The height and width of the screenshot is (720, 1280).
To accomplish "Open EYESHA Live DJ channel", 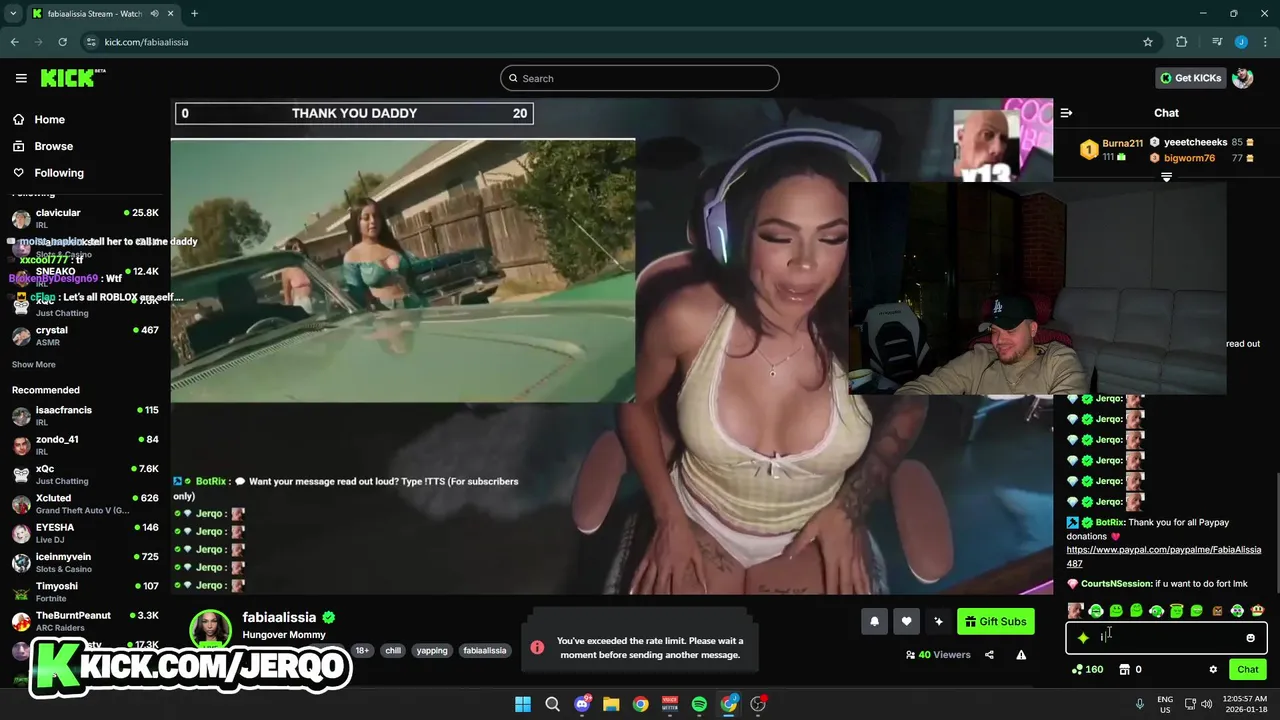I will pos(85,533).
